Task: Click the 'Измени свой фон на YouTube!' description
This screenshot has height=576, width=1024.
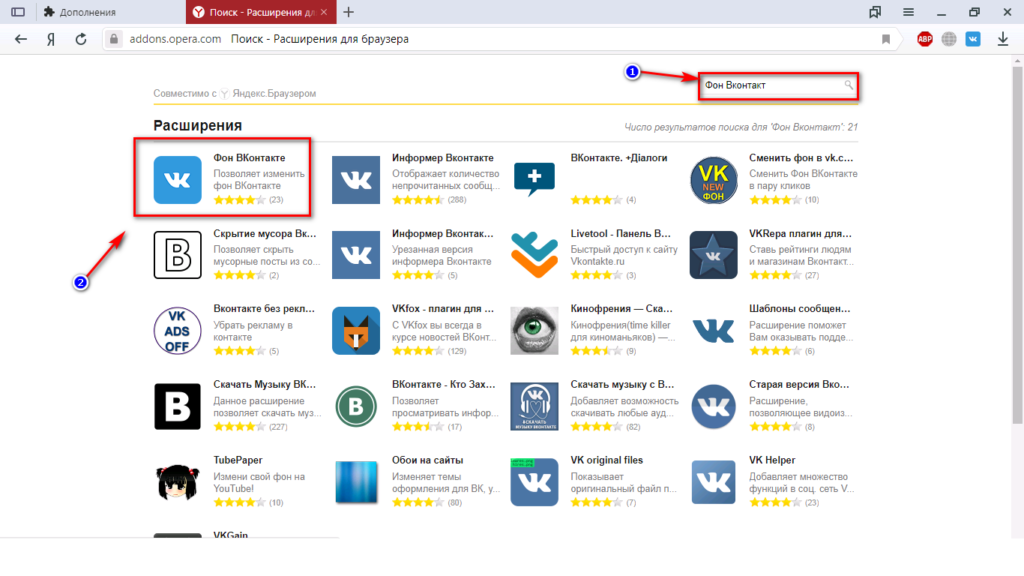Action: click(259, 483)
